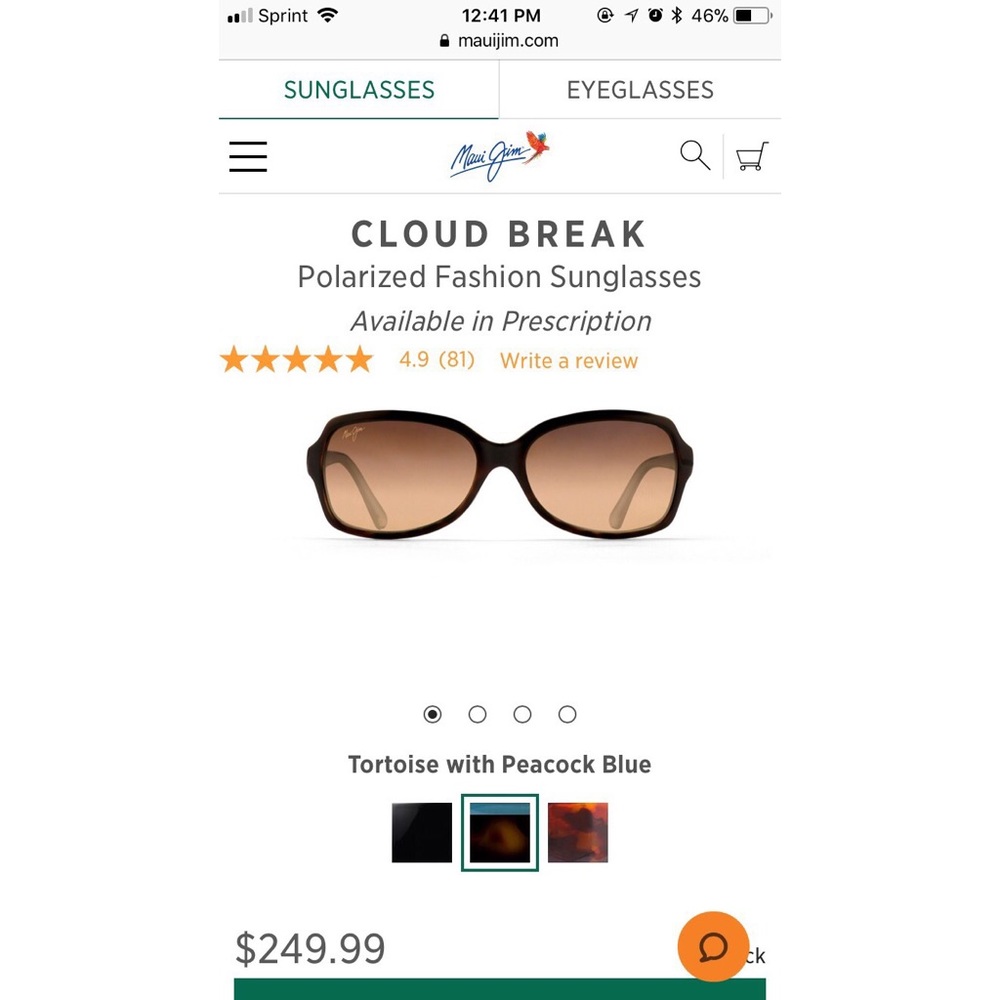Tap the padlock icon in the address bar
Image resolution: width=1000 pixels, height=1000 pixels.
(444, 41)
